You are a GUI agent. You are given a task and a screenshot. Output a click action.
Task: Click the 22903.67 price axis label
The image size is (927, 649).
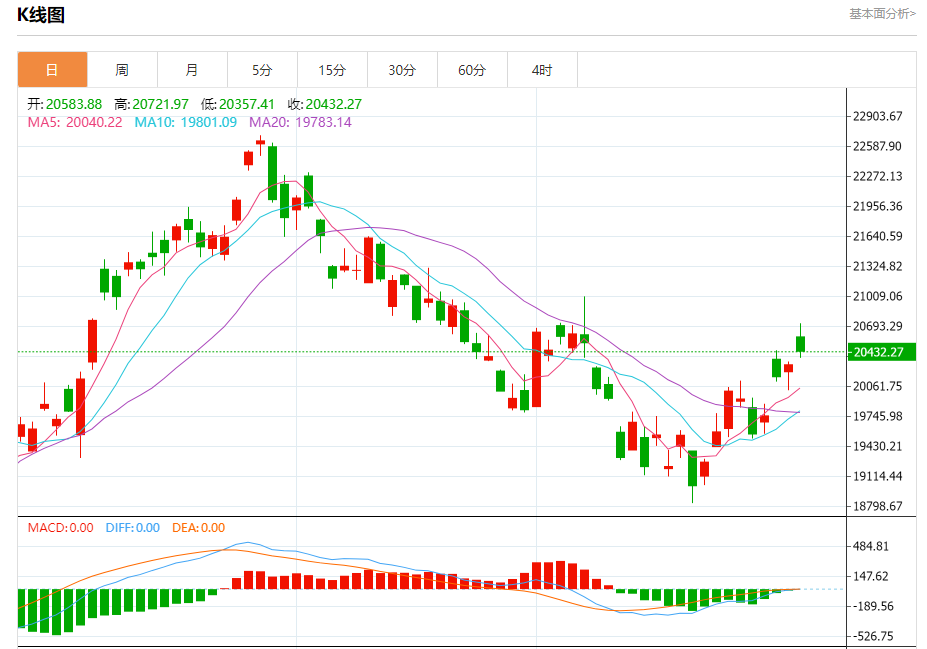877,116
